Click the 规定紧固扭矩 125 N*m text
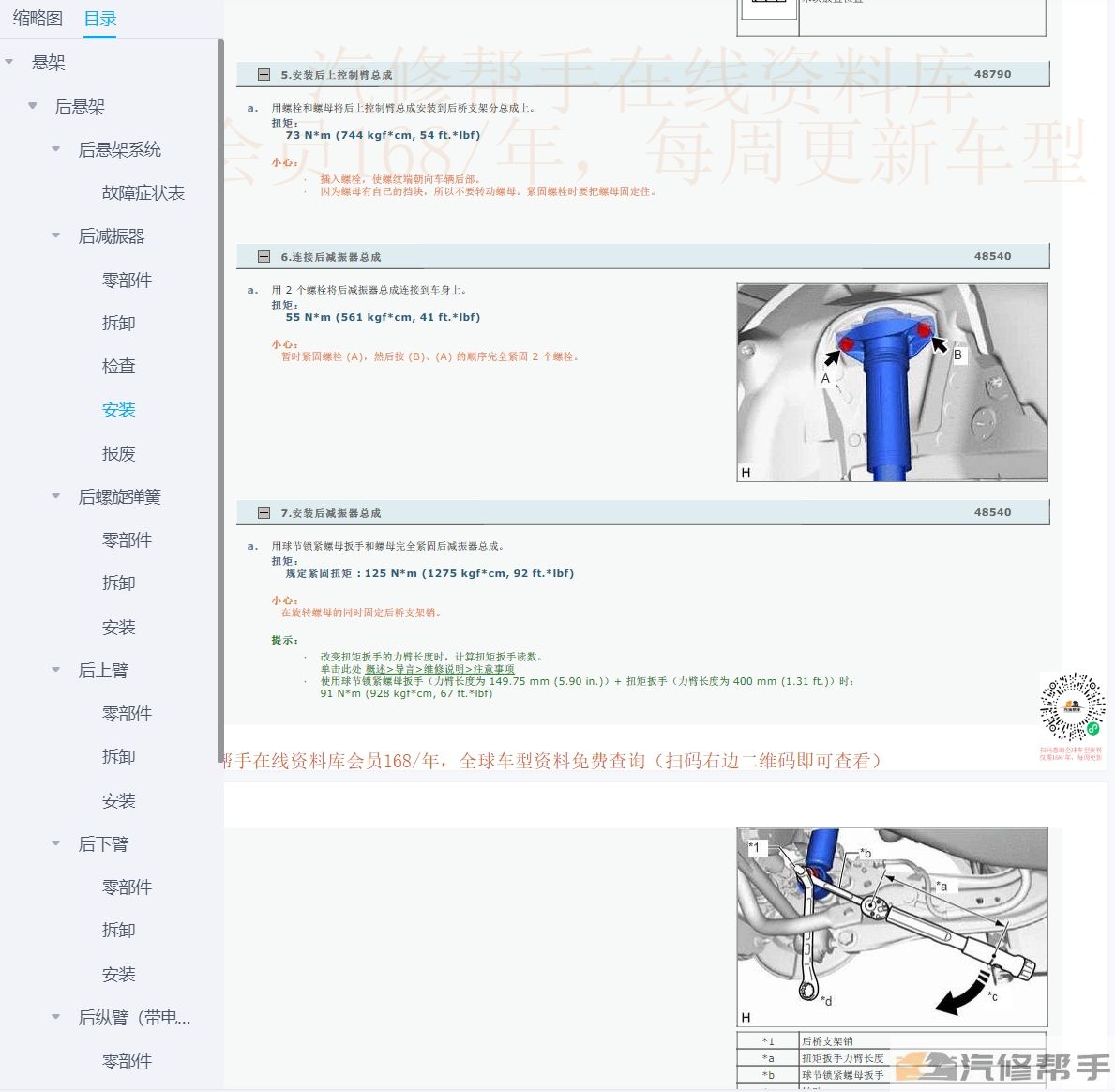This screenshot has width=1115, height=1092. (429, 573)
